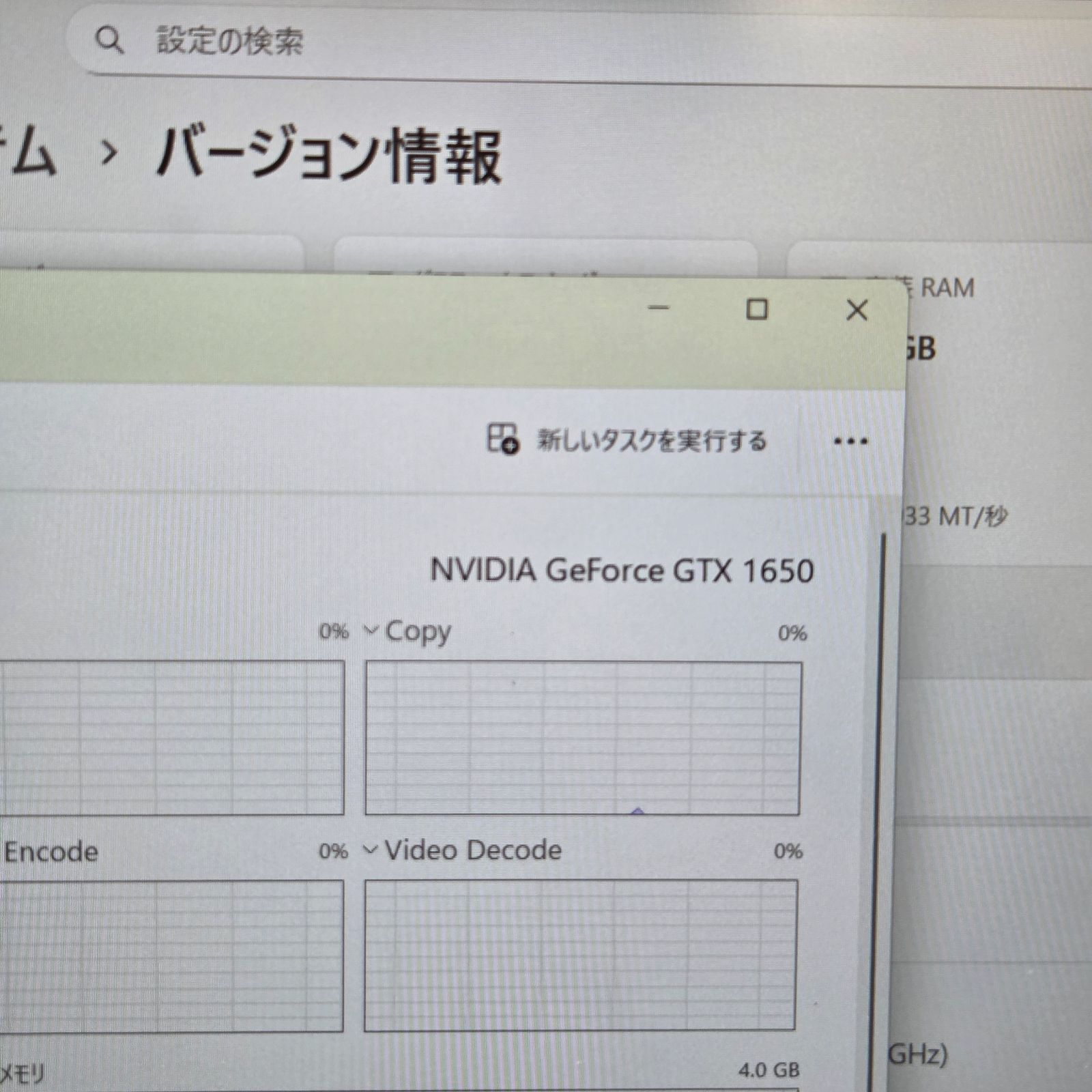Click the Encode engine label
This screenshot has width=1092, height=1092.
click(51, 852)
